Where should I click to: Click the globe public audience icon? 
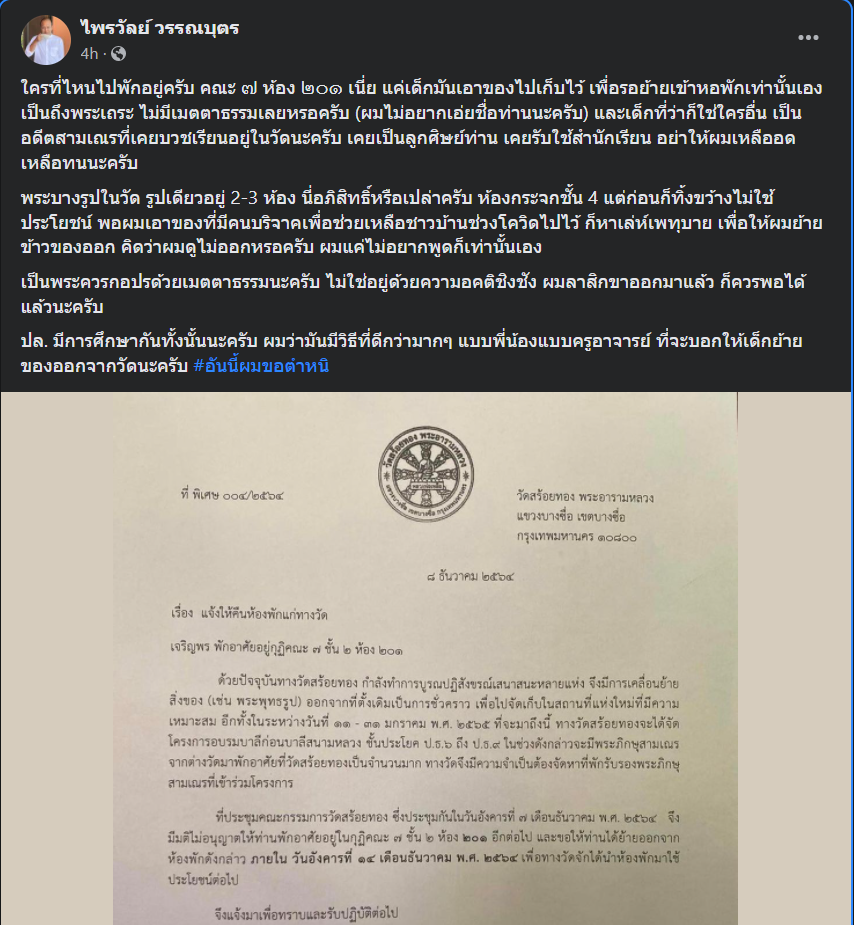tap(119, 54)
